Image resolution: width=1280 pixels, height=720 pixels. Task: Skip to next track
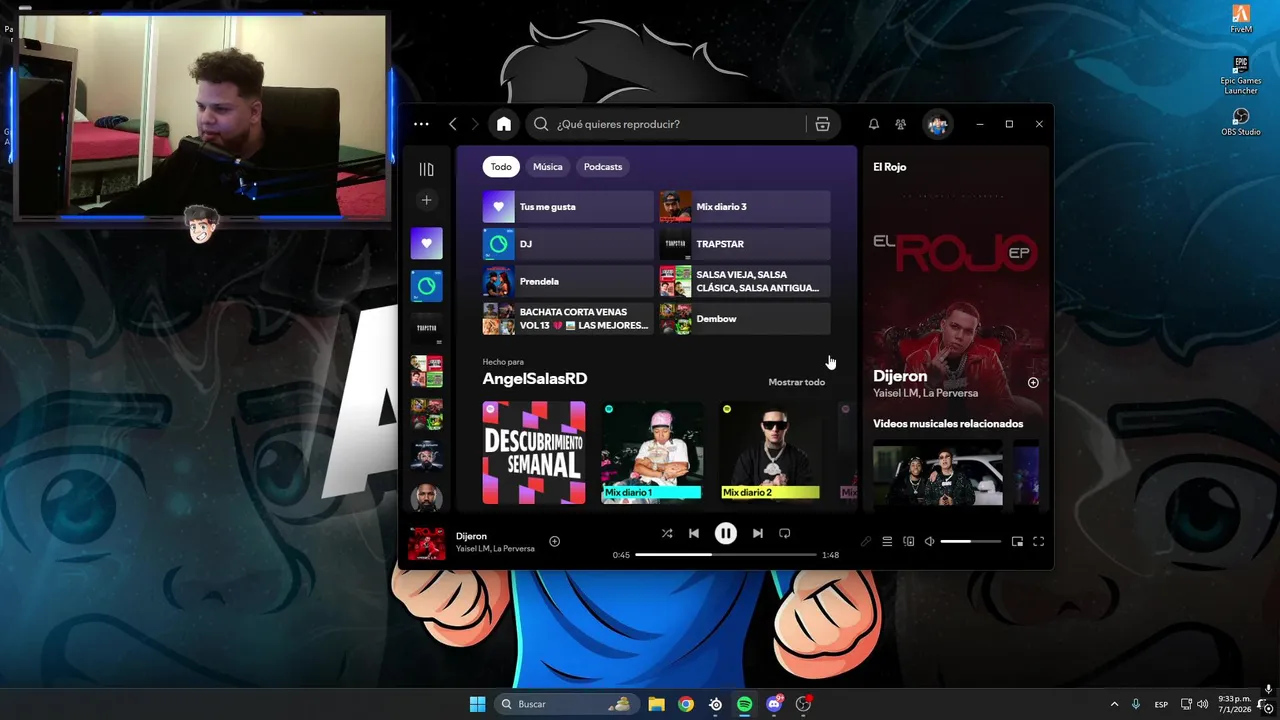click(758, 534)
